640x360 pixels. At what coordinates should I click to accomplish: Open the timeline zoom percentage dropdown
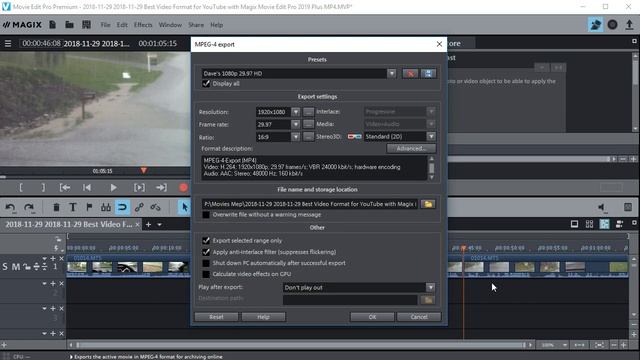pyautogui.click(x=565, y=345)
